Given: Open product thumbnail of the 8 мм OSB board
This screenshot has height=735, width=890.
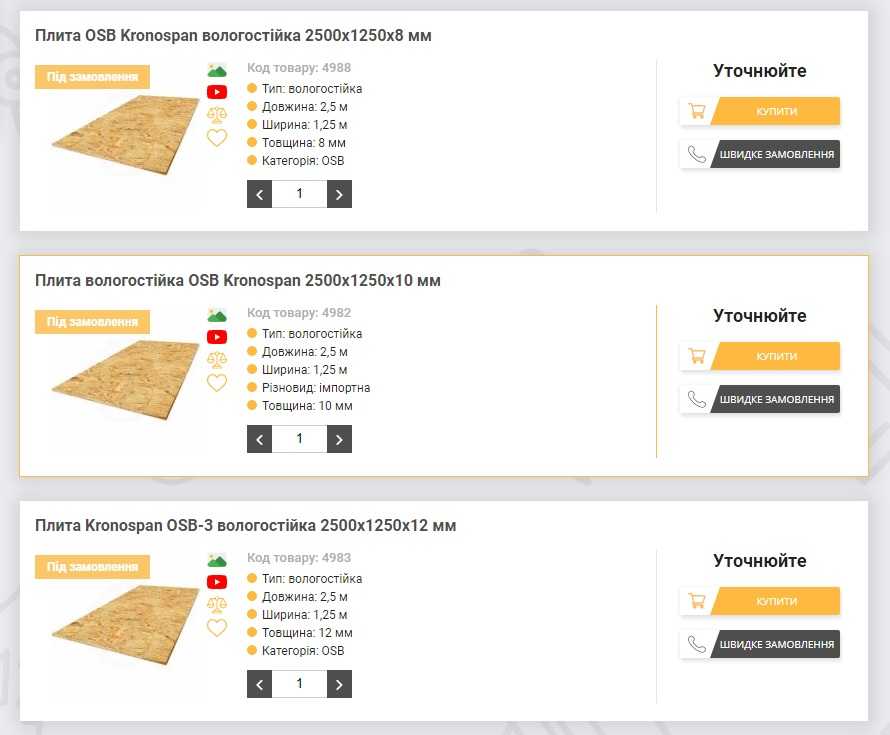Looking at the screenshot, I should (126, 135).
